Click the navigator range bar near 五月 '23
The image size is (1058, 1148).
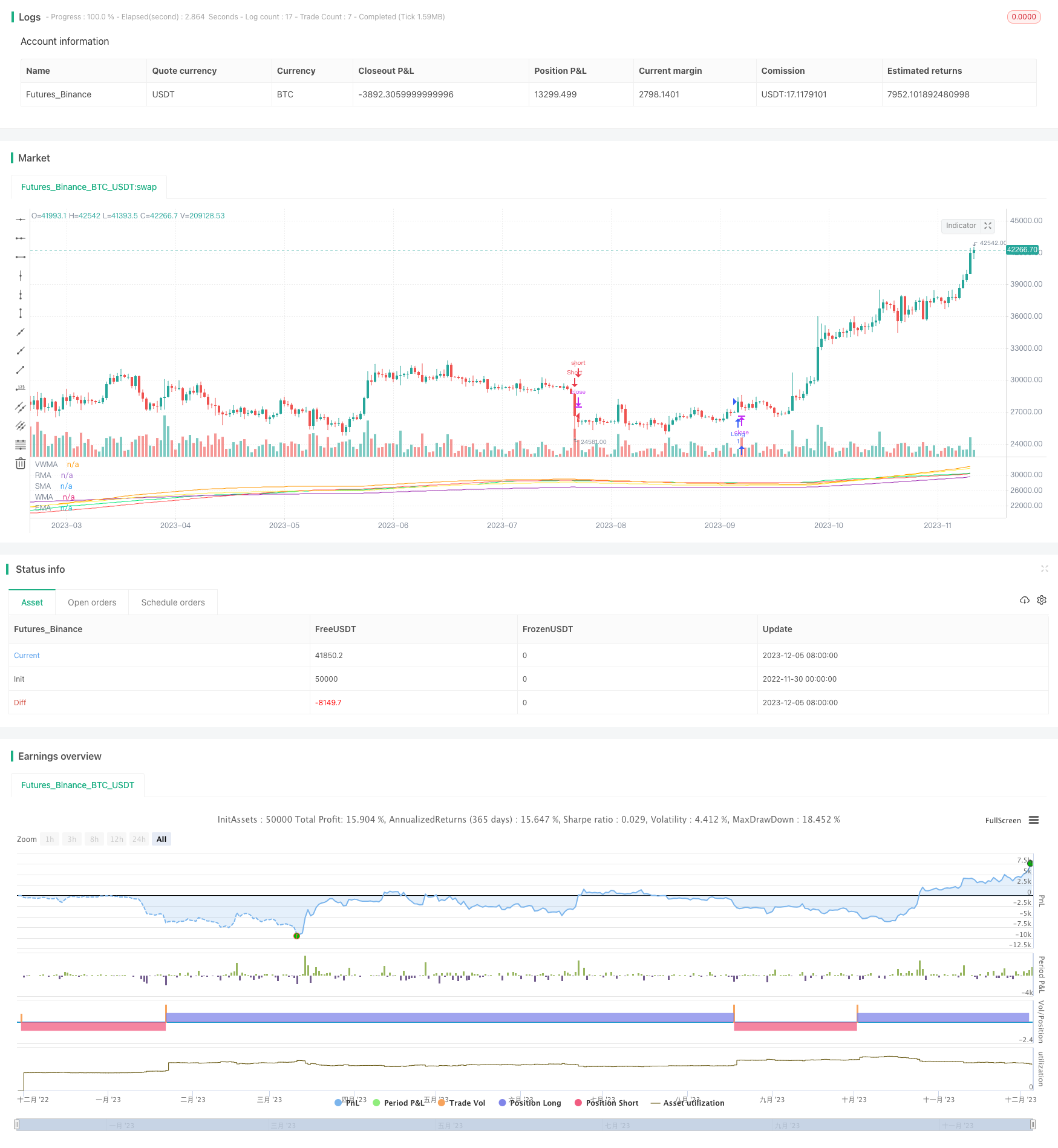pos(450,1126)
